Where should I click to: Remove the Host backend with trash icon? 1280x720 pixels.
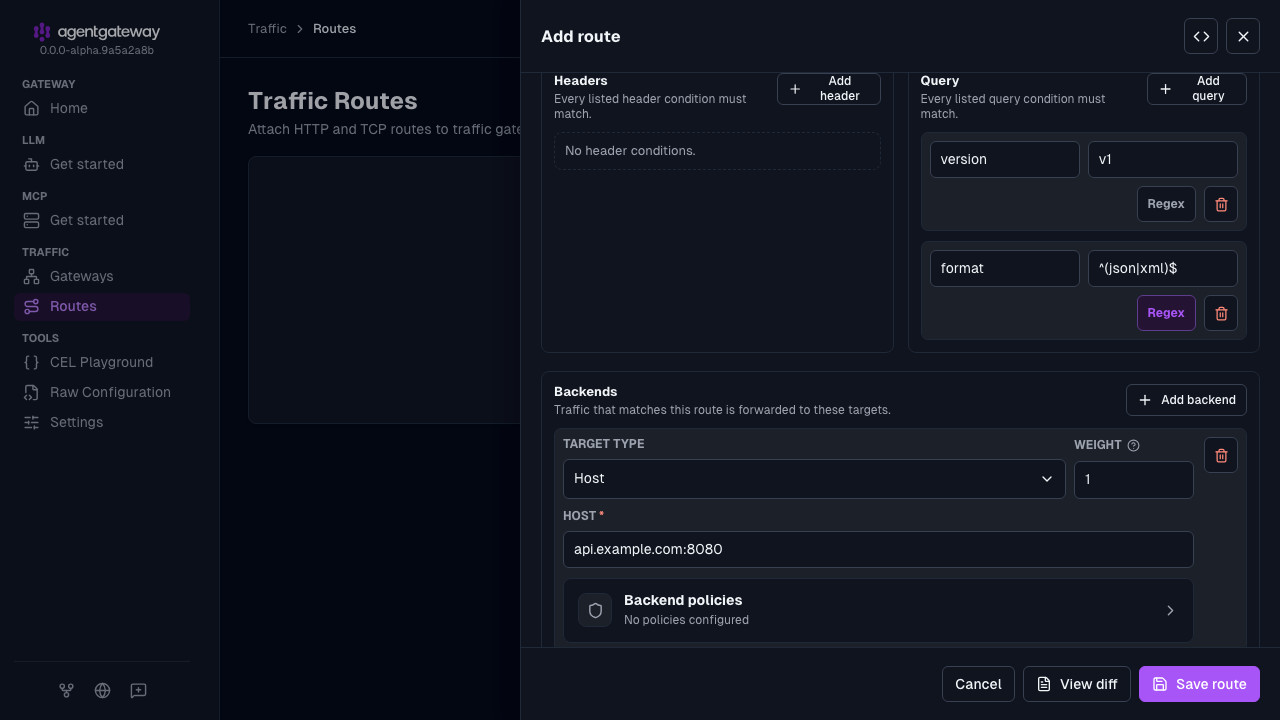point(1221,455)
